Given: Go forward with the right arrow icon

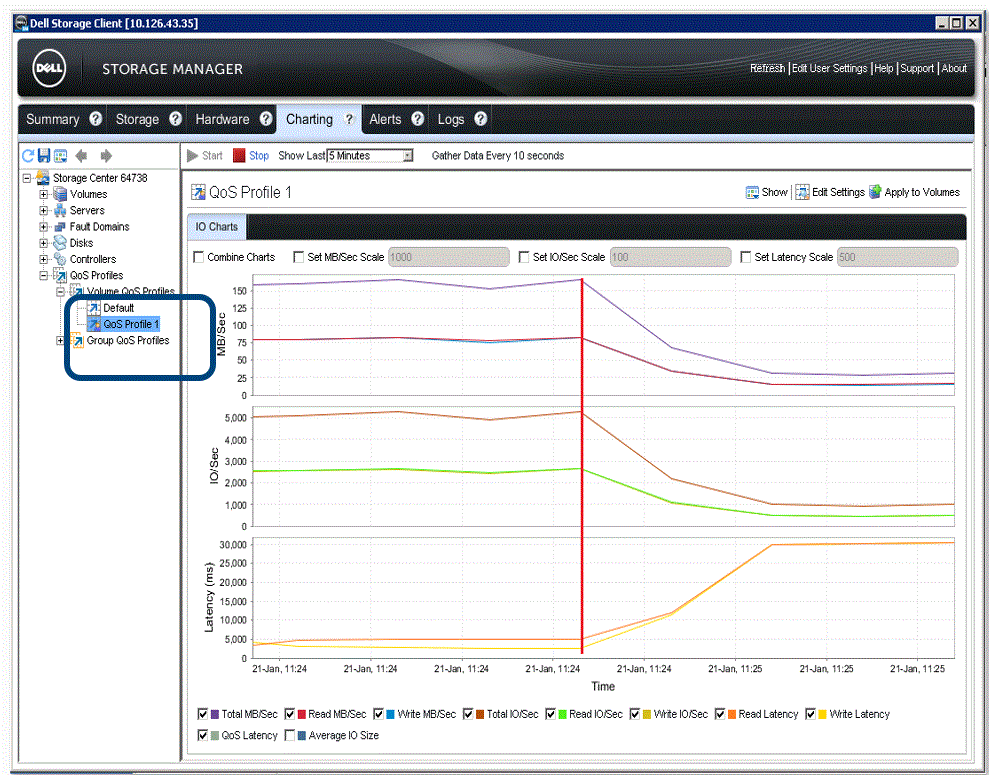Looking at the screenshot, I should [x=106, y=155].
